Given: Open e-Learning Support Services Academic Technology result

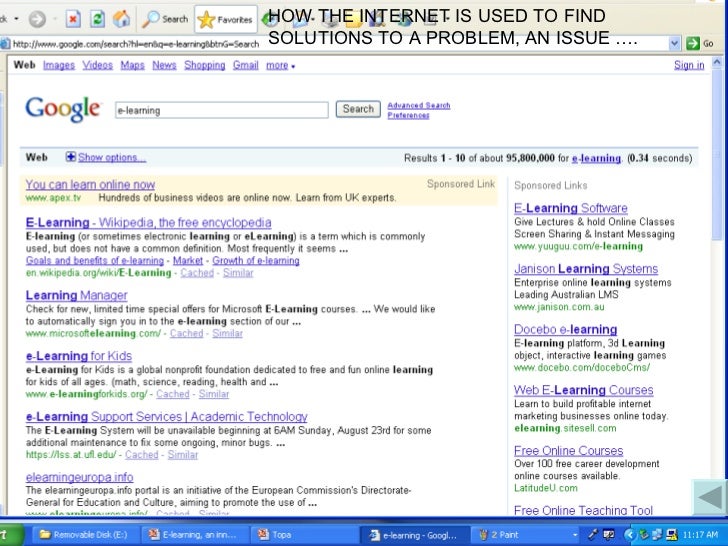Looking at the screenshot, I should coord(167,416).
